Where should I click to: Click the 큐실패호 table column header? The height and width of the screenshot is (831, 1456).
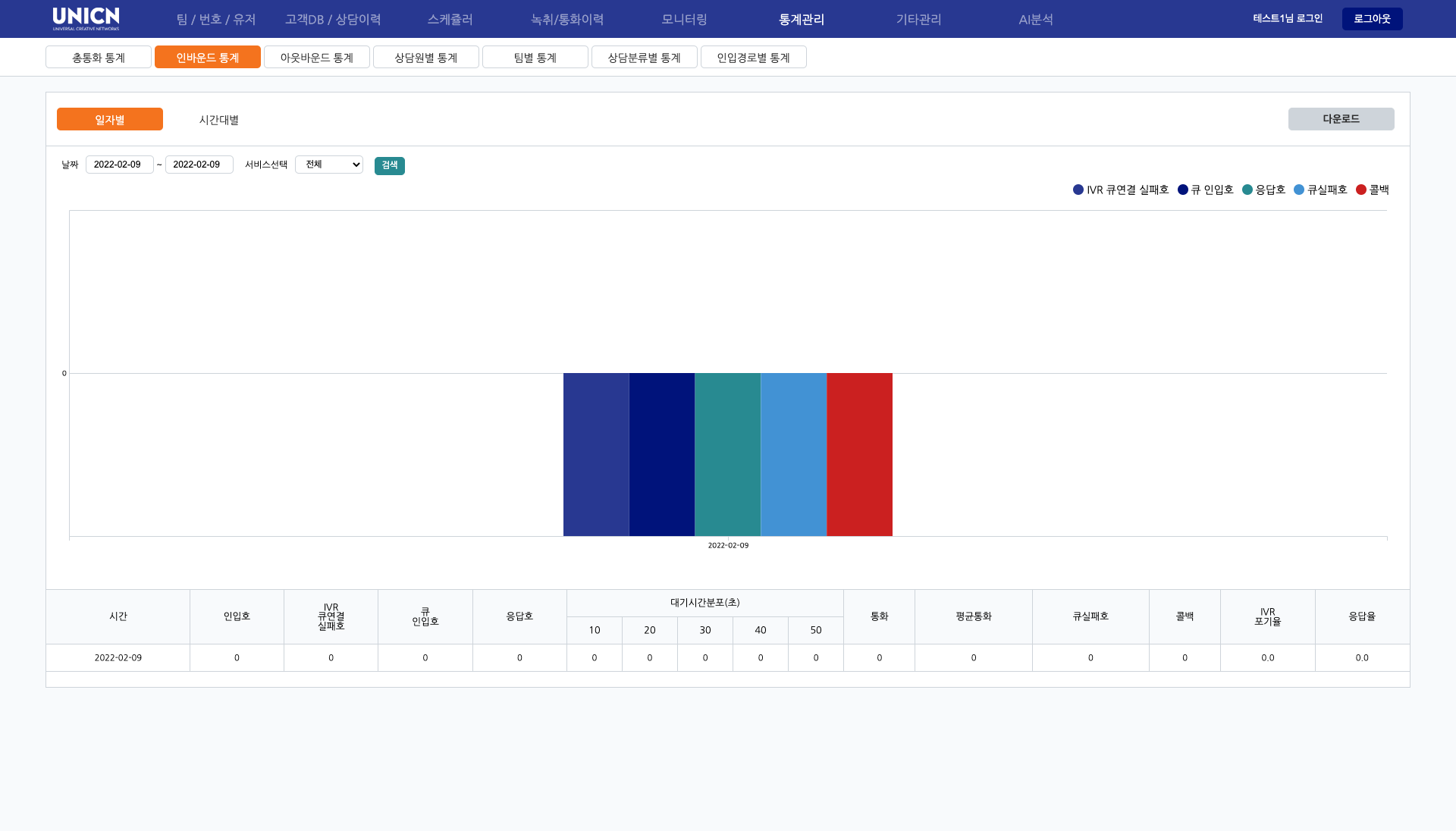point(1090,616)
